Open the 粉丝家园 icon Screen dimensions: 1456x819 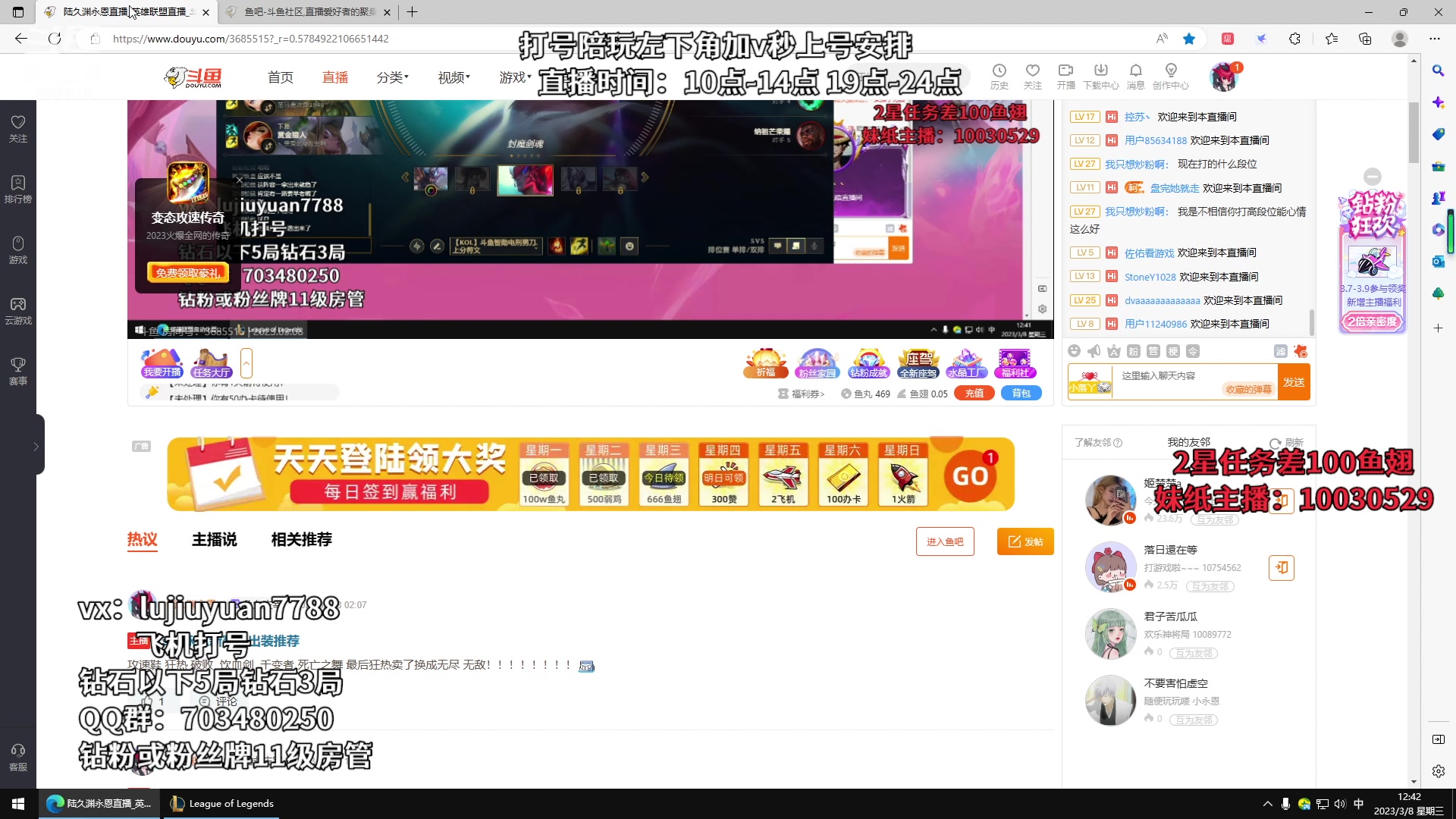[817, 363]
